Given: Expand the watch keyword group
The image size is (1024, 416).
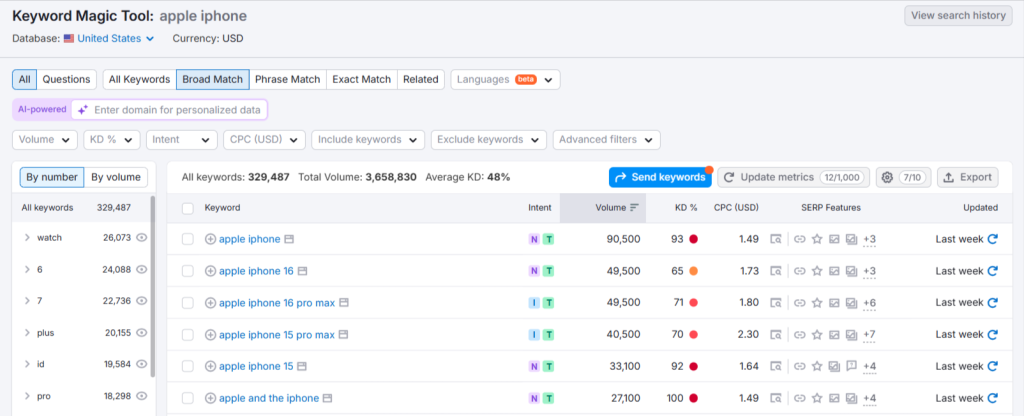Looking at the screenshot, I should 27,238.
